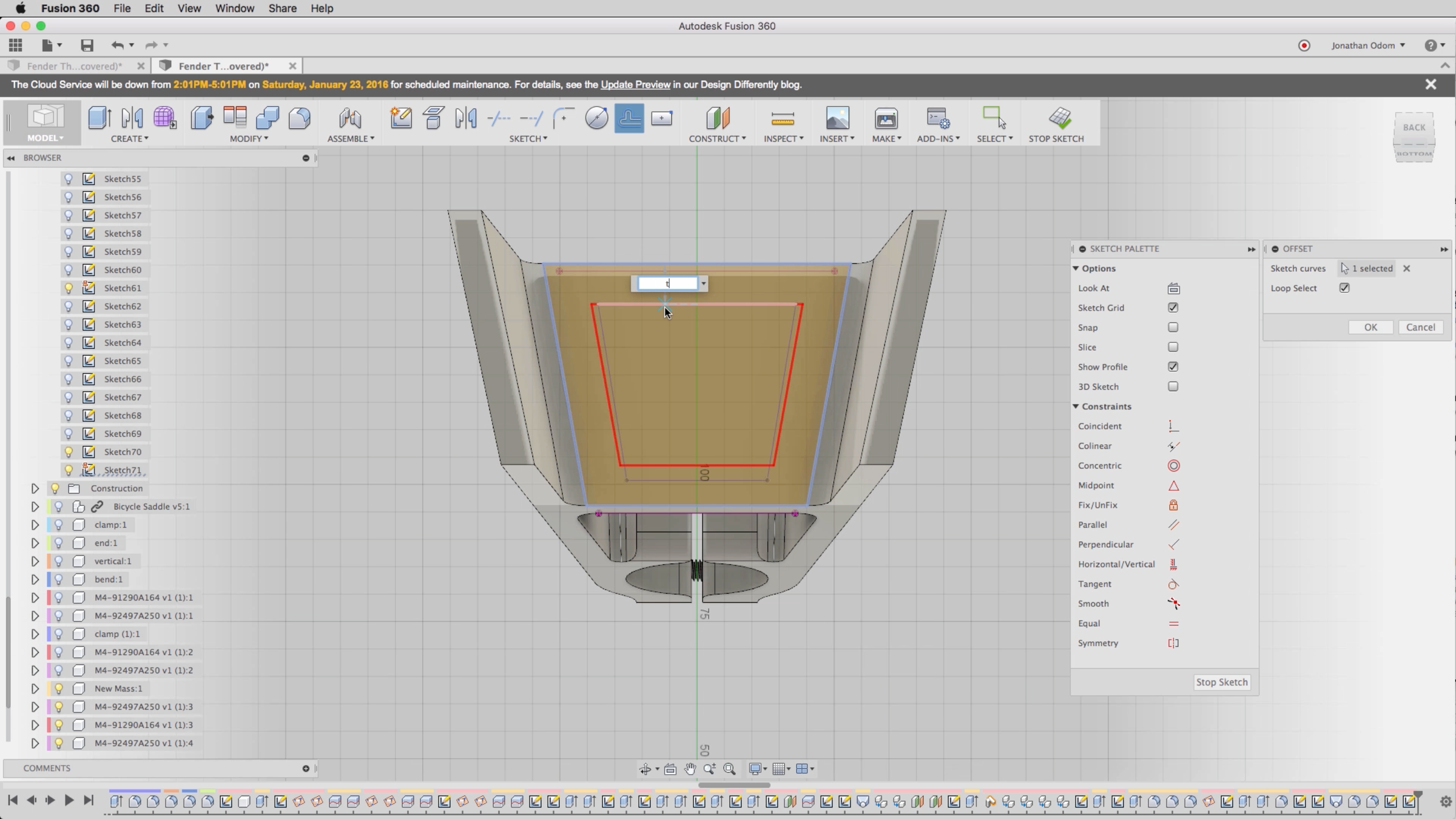Select the Offset sketch tool icon
The width and height of the screenshot is (1456, 819).
pos(629,118)
